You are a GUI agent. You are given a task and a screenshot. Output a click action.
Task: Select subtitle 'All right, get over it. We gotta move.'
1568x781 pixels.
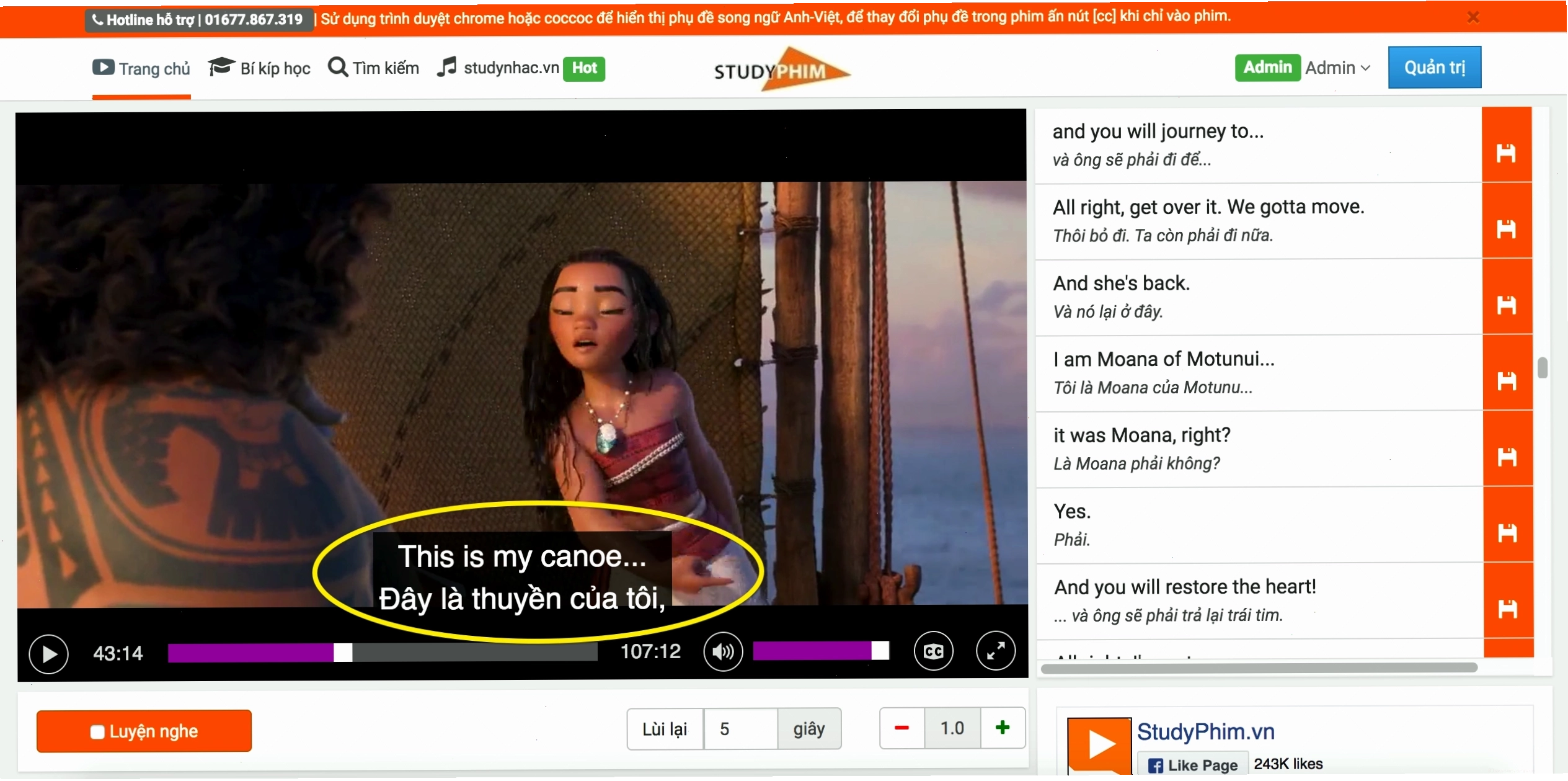point(1259,221)
